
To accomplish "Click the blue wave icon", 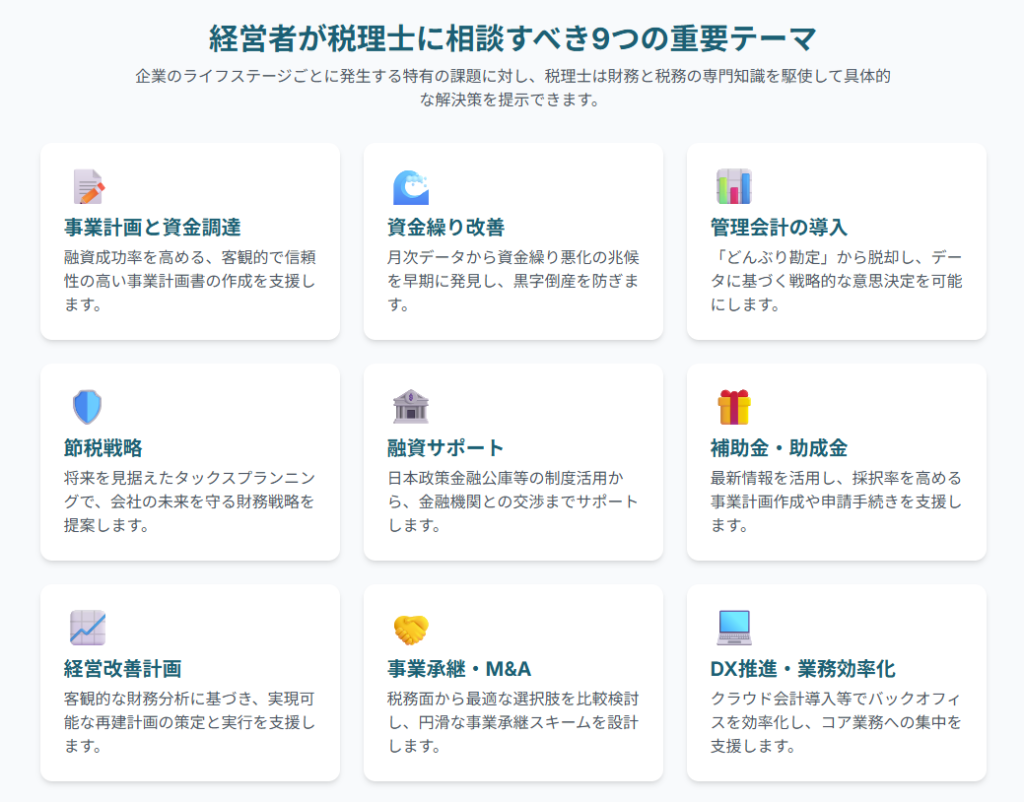I will [410, 187].
